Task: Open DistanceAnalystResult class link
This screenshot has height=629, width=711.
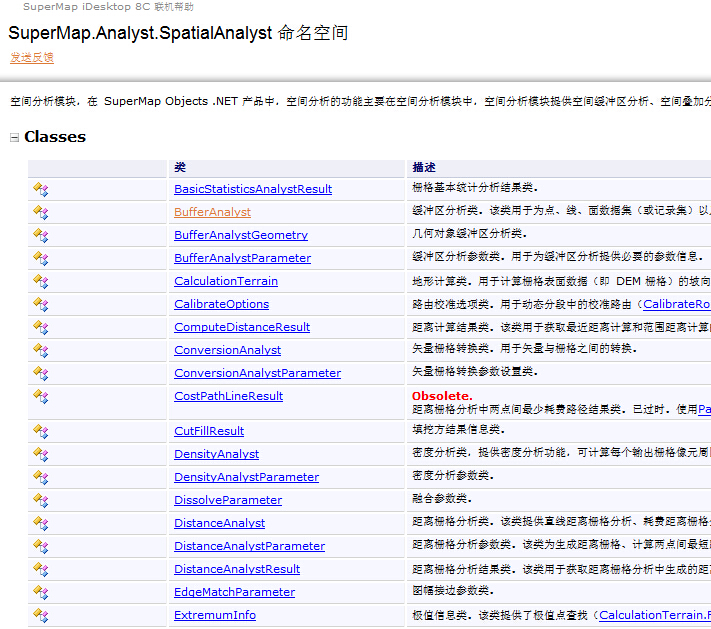Action: pyautogui.click(x=237, y=569)
